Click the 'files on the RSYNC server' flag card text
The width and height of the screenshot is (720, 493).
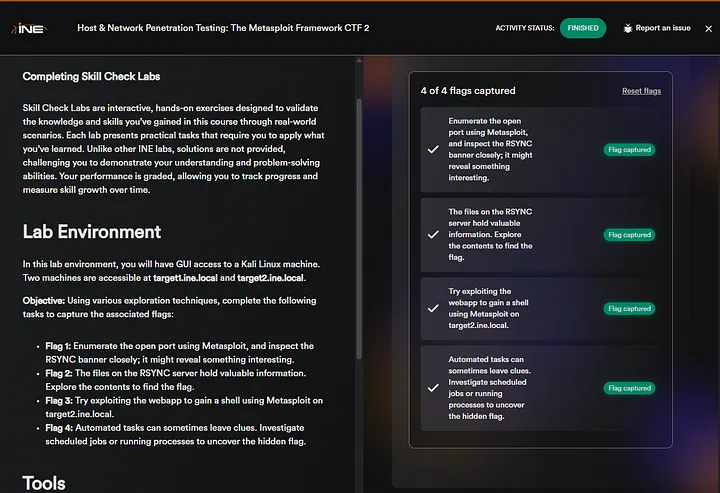click(490, 235)
